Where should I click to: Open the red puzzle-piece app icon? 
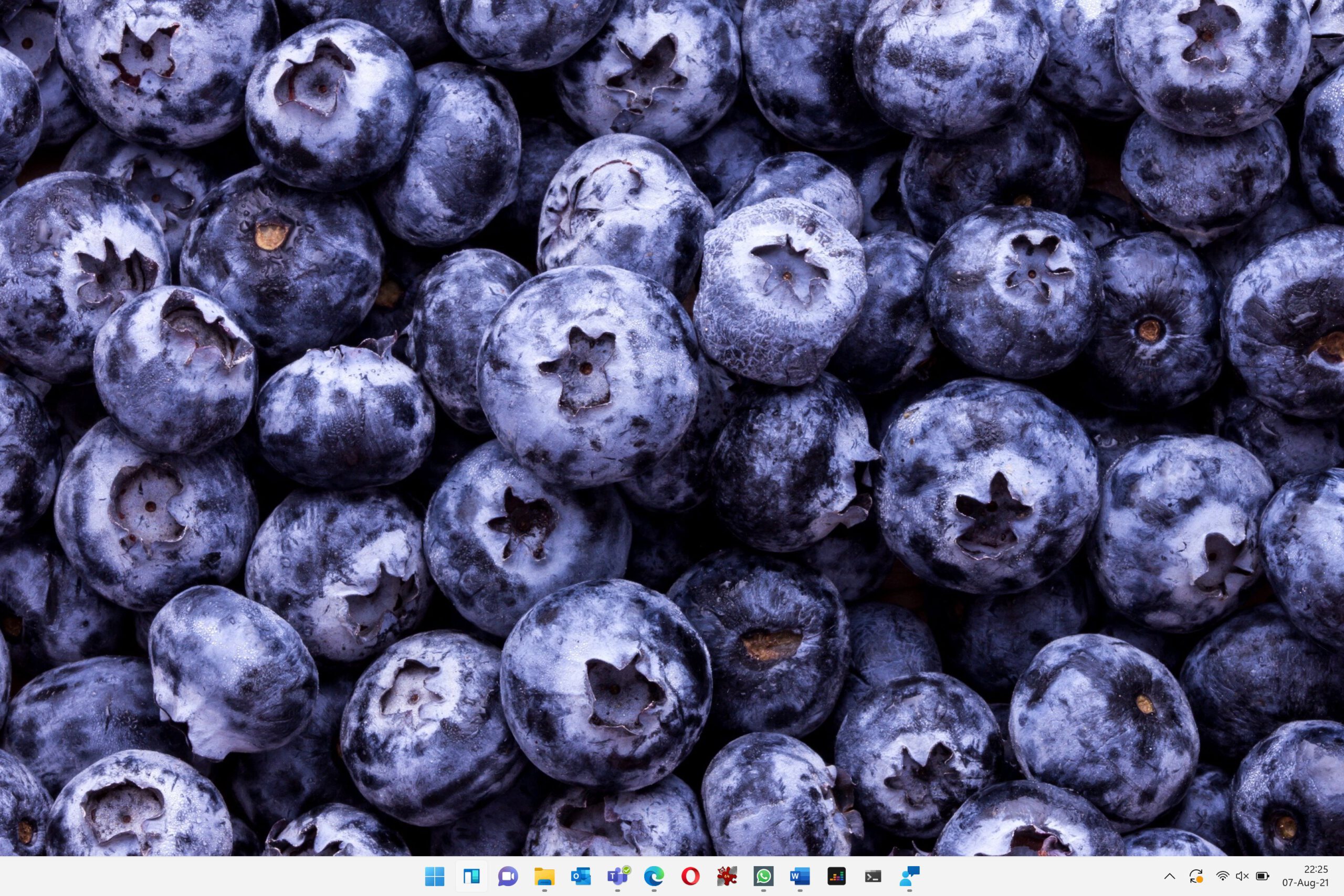tap(727, 876)
